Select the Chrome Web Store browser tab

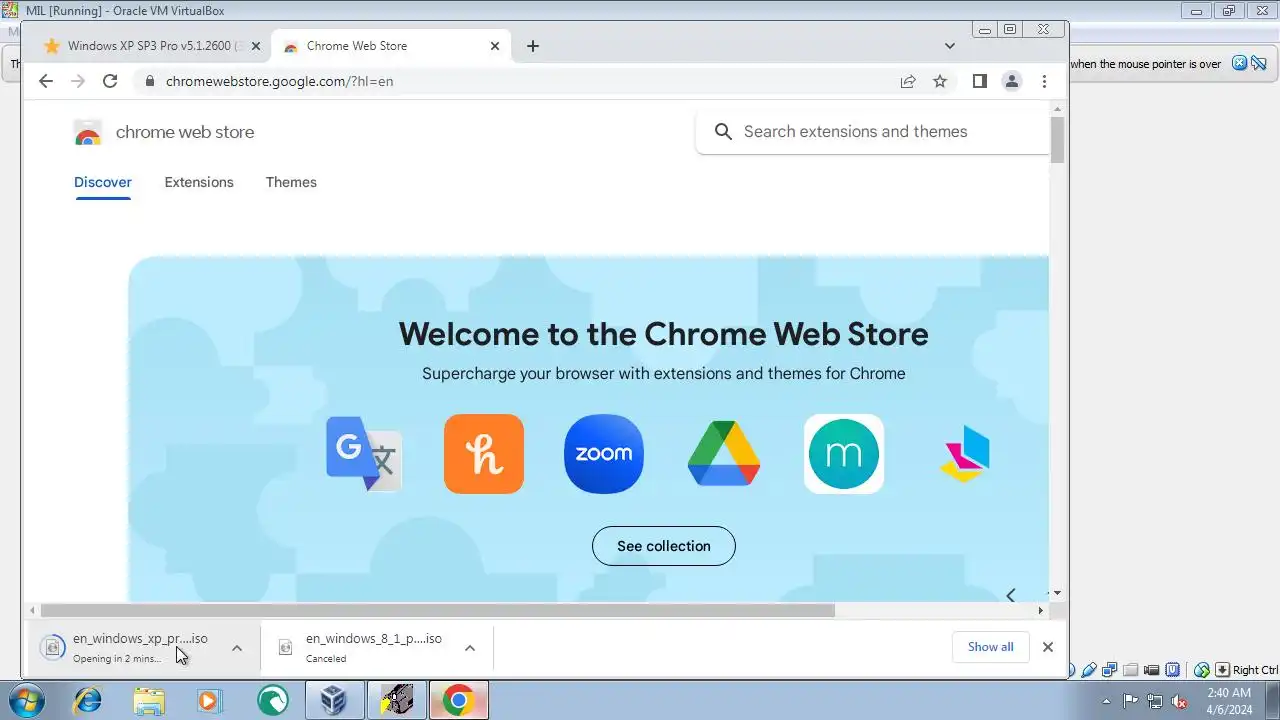click(x=392, y=46)
